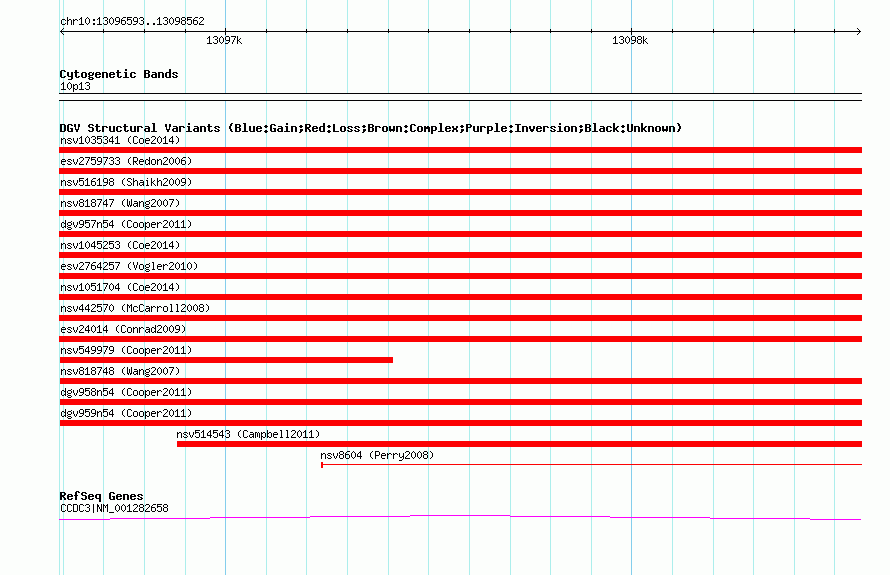Open variant nsv549979 (Cooper2011)
Screen dimensions: 890x575
click(126, 350)
